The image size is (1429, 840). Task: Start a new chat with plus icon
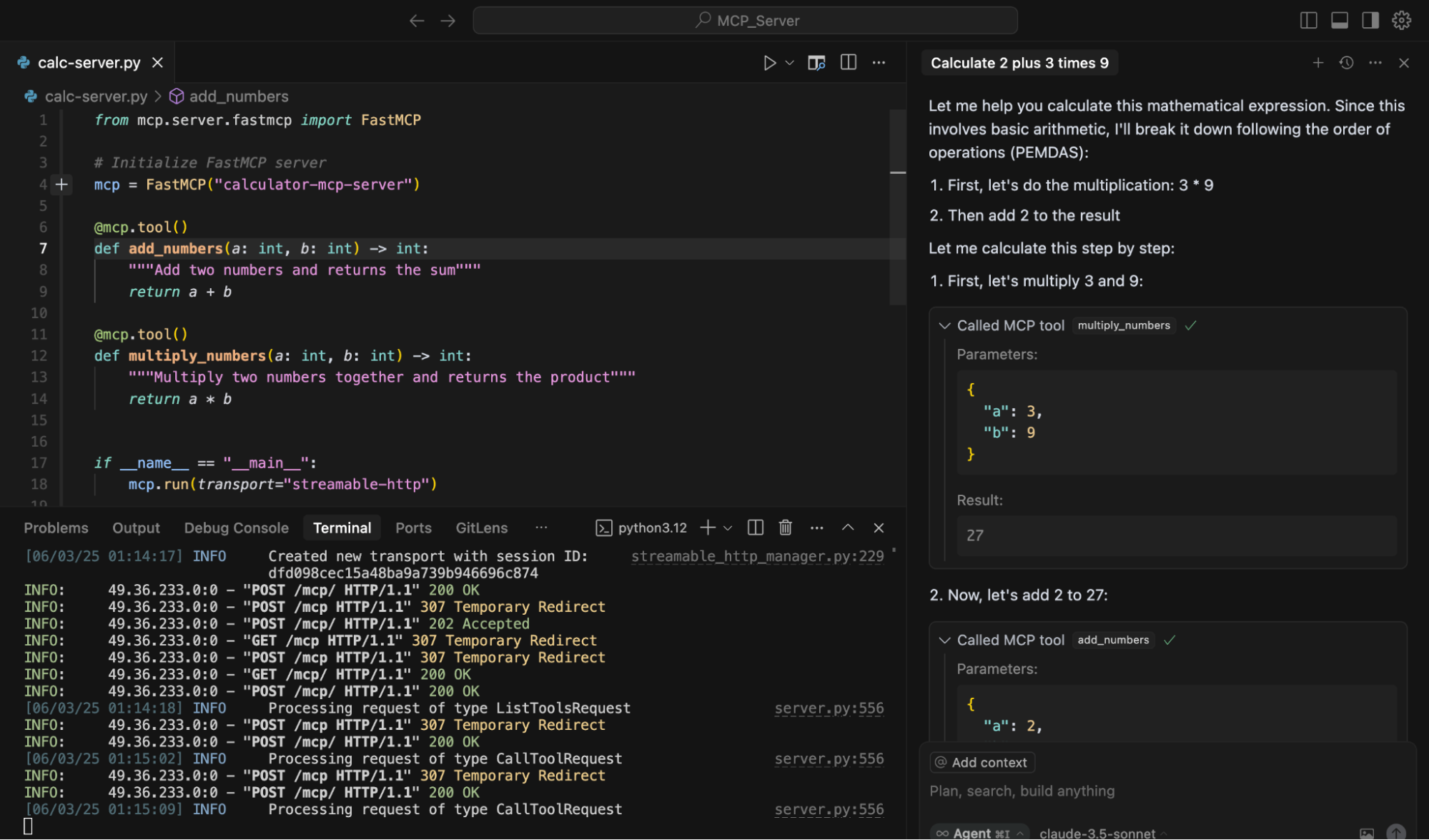[1317, 63]
